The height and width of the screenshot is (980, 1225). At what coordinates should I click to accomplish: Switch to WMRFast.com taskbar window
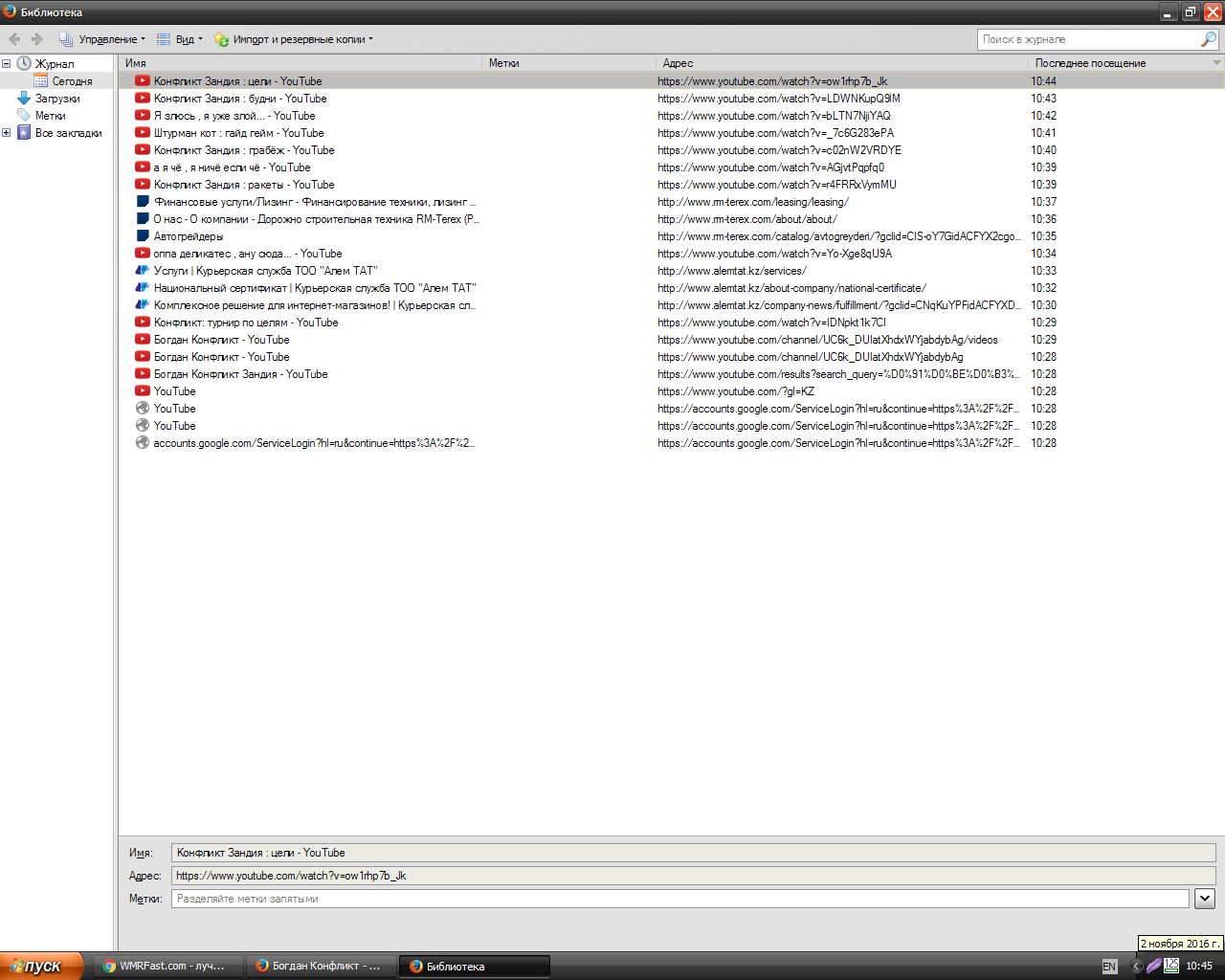click(167, 966)
